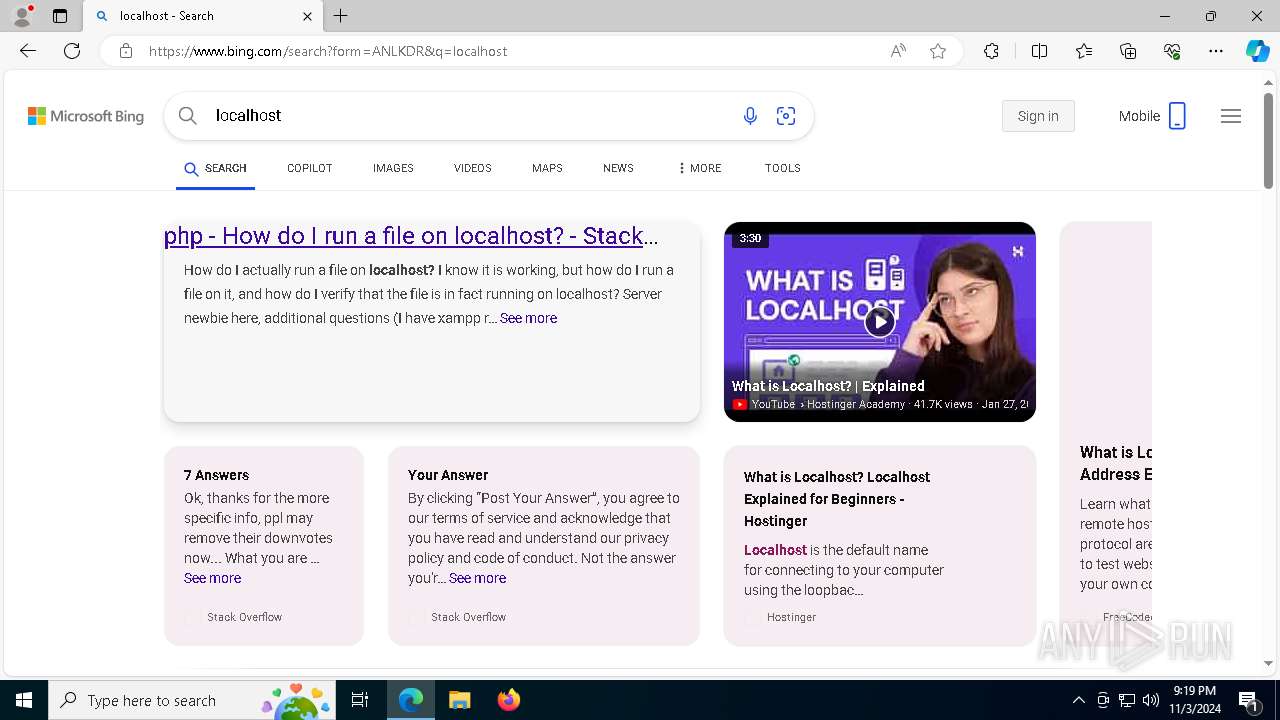Switch to the MAPS tab
Image resolution: width=1280 pixels, height=720 pixels.
tap(547, 168)
